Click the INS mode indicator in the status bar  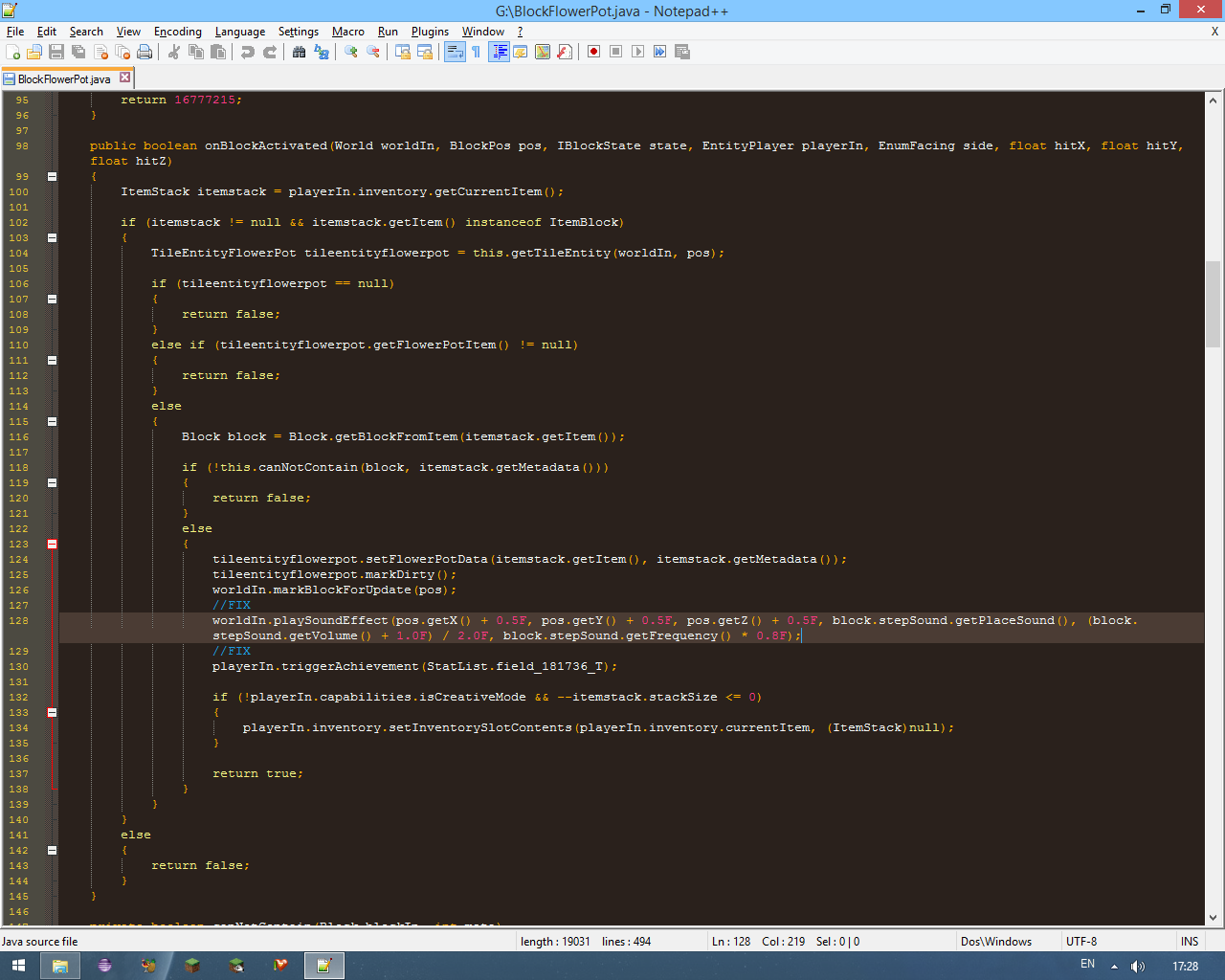click(1190, 942)
